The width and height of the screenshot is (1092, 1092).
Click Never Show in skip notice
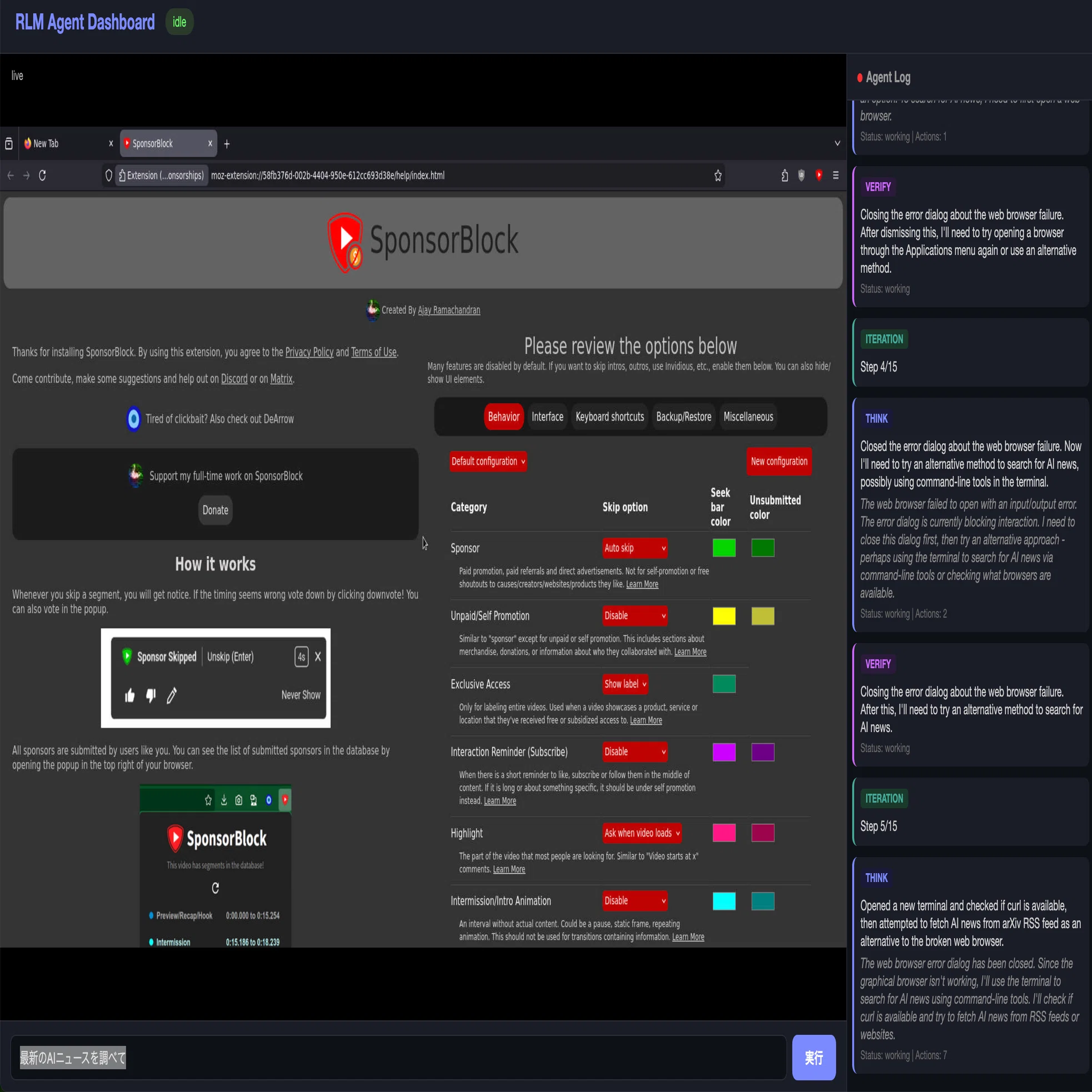(300, 695)
